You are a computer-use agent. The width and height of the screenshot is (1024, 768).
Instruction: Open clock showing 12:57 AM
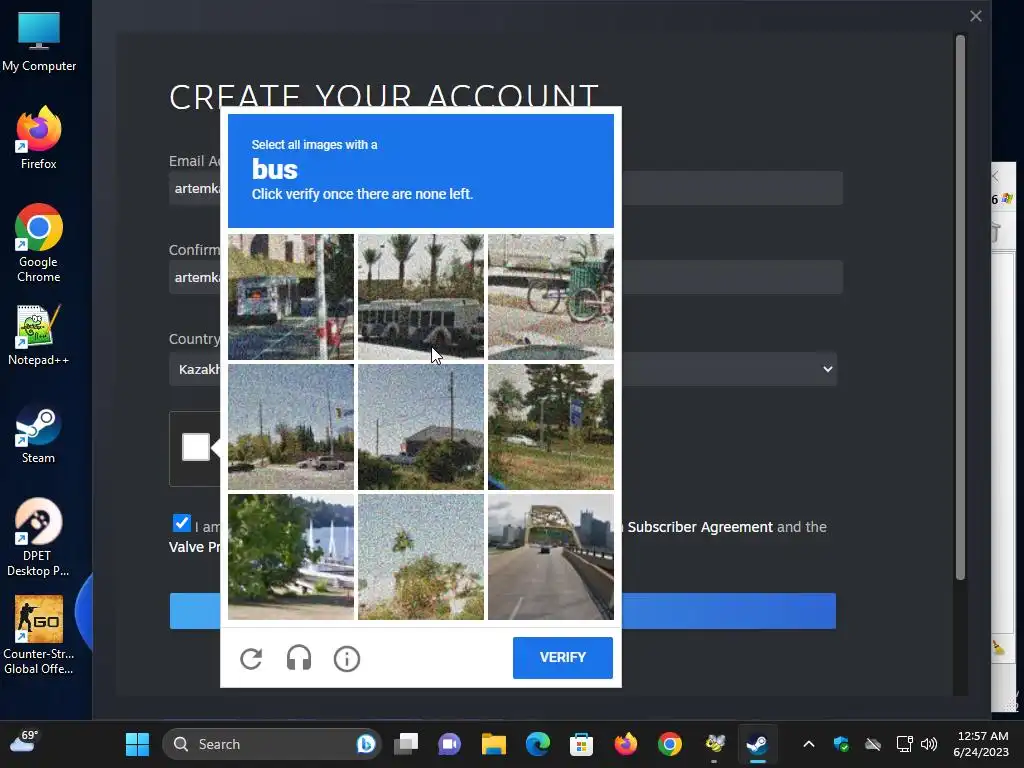[x=981, y=744]
